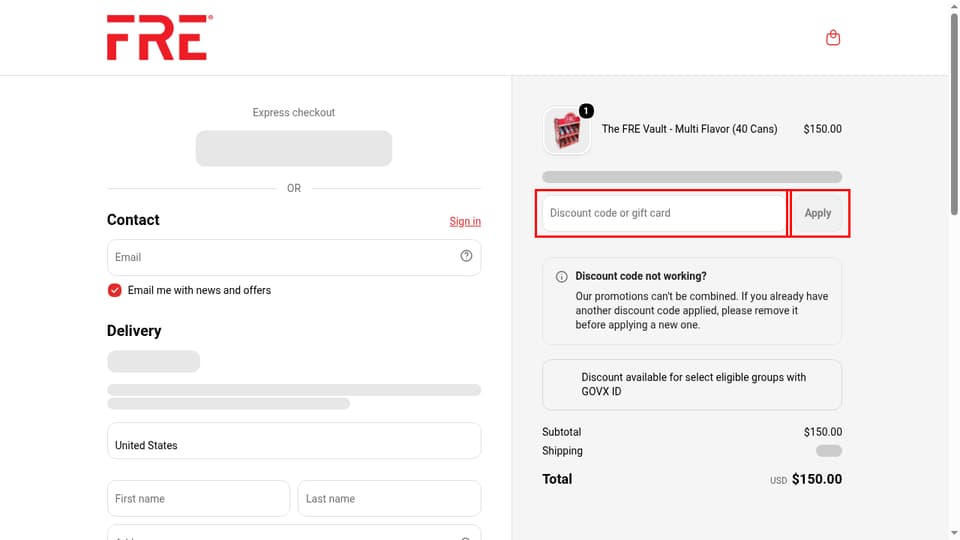
Task: Click the Express checkout button placeholder
Action: click(294, 148)
